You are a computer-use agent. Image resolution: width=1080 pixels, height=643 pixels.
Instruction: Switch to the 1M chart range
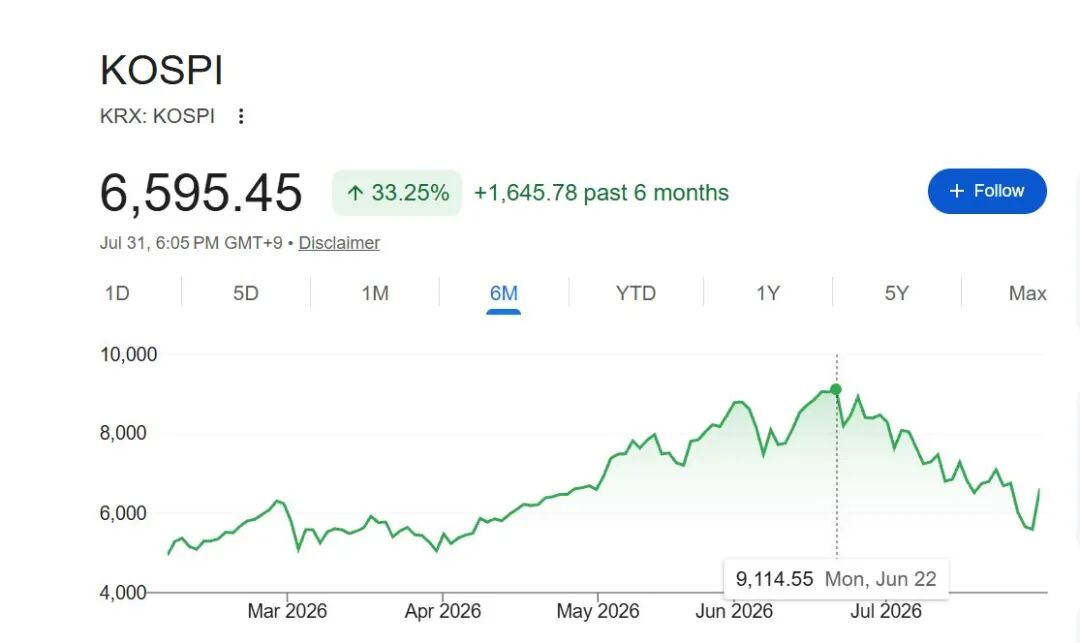375,293
